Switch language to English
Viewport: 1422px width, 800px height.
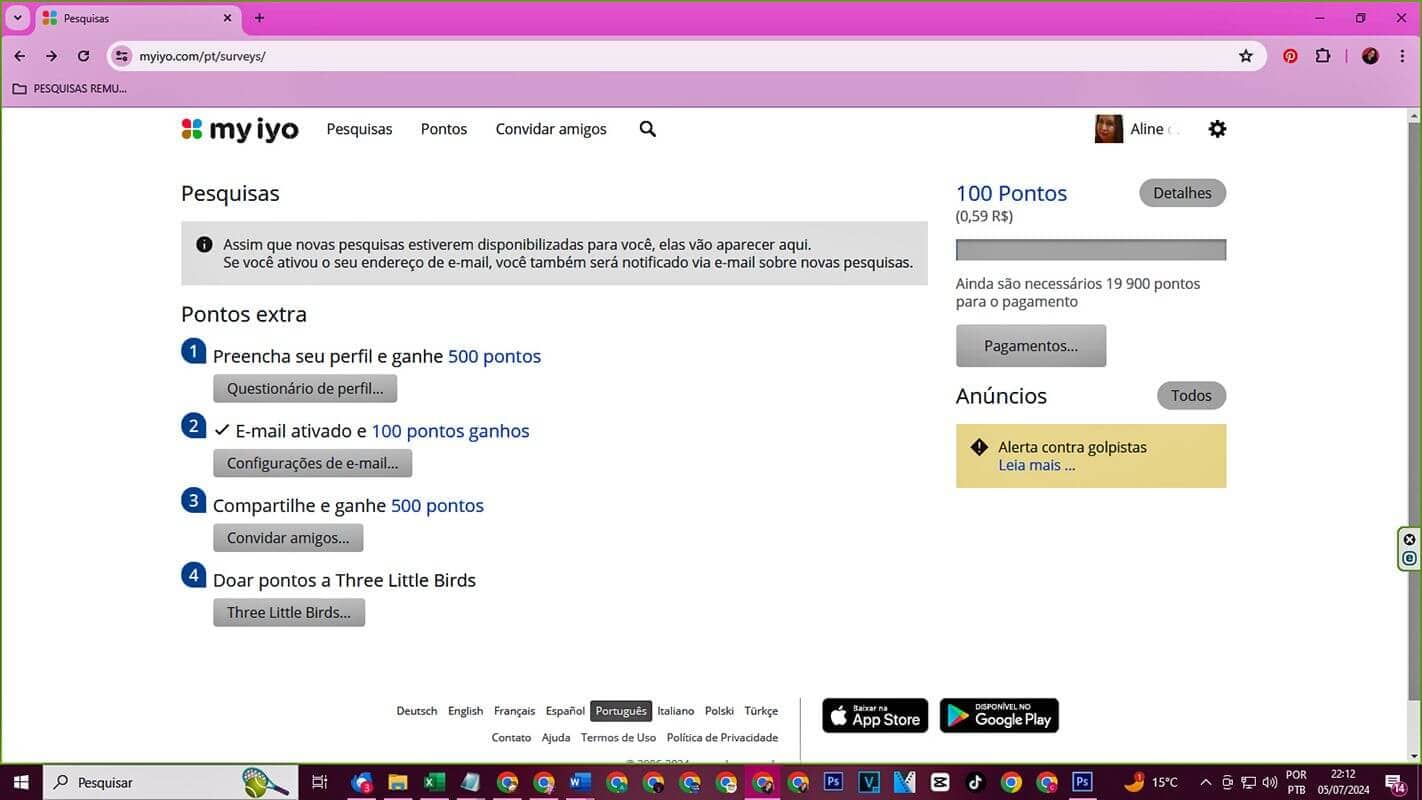pos(465,711)
